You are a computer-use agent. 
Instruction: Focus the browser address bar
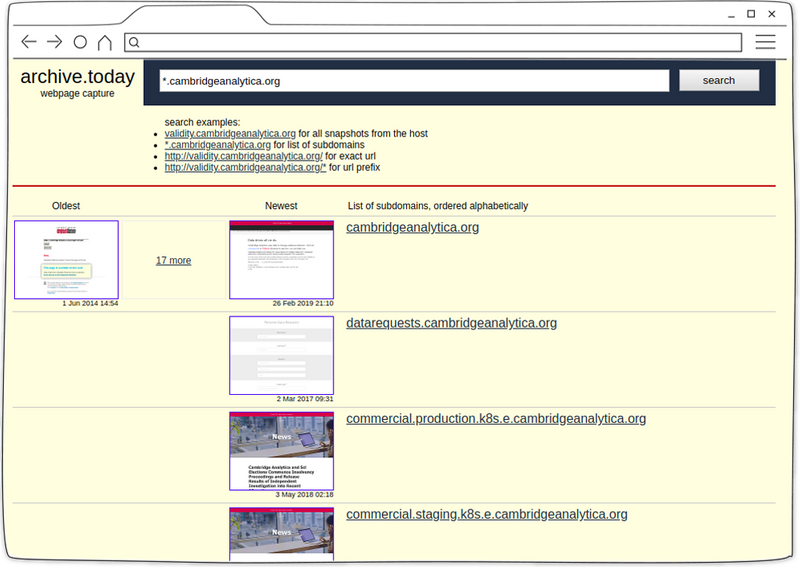(433, 42)
